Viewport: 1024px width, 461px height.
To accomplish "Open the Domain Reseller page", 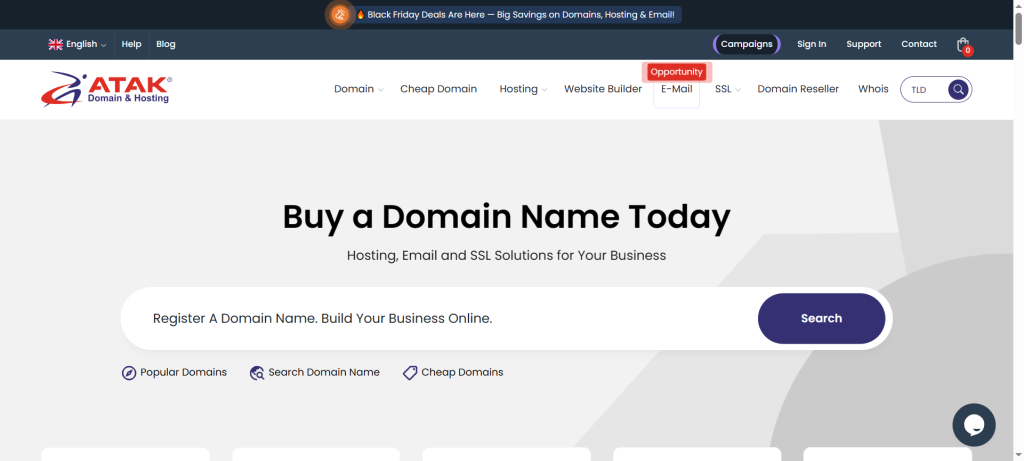I will 798,89.
